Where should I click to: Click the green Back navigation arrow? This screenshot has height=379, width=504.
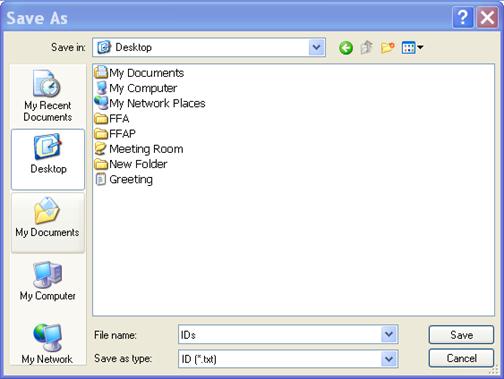click(346, 48)
